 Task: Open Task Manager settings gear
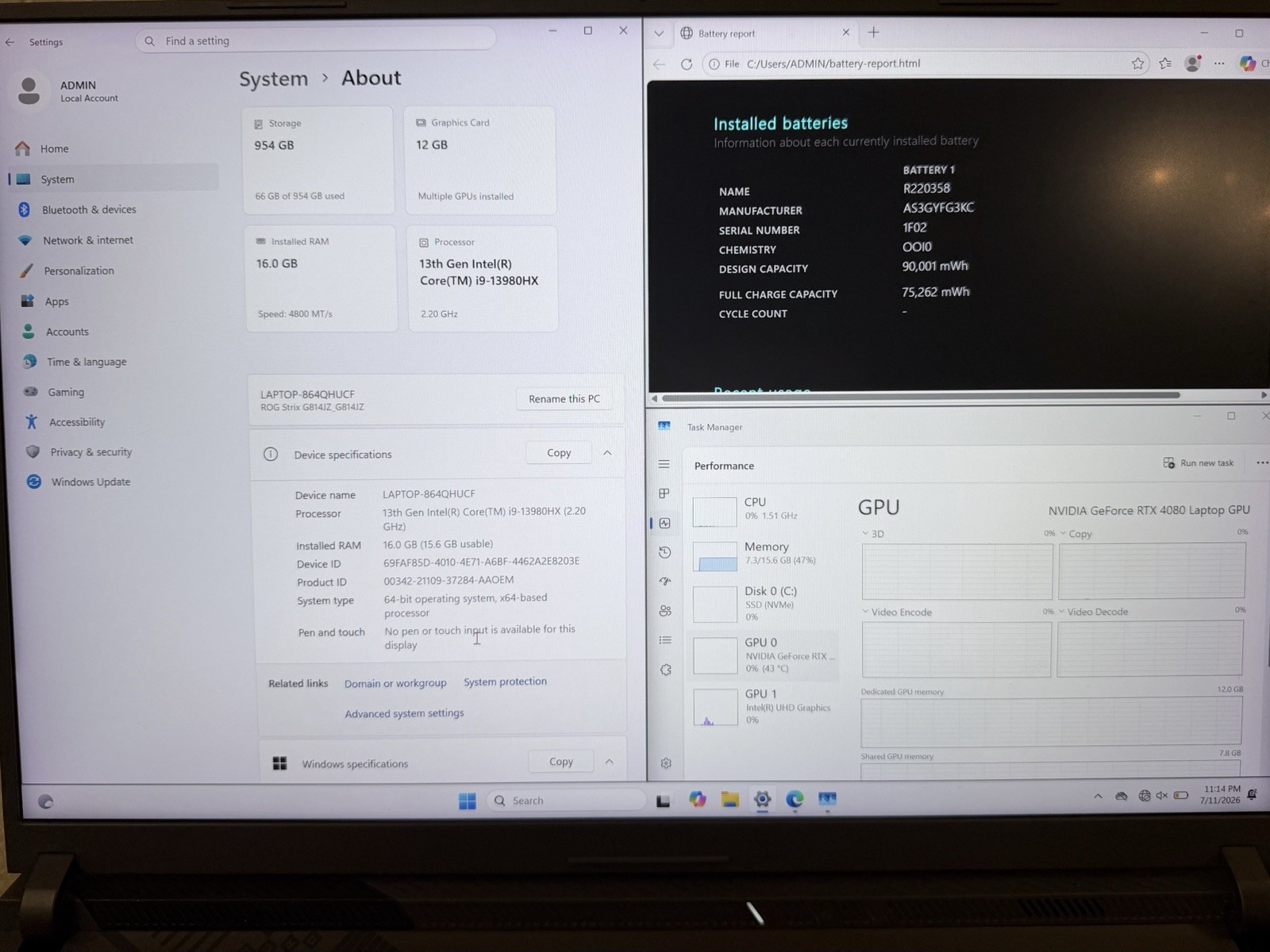tap(666, 763)
